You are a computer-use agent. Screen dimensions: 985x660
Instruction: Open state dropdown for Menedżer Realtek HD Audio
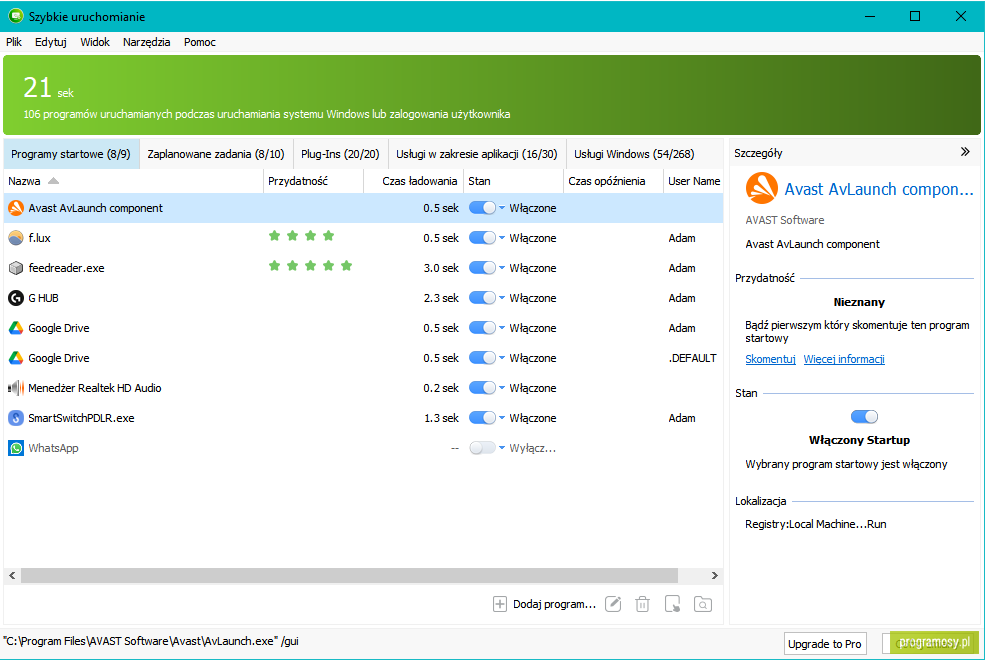tap(502, 388)
